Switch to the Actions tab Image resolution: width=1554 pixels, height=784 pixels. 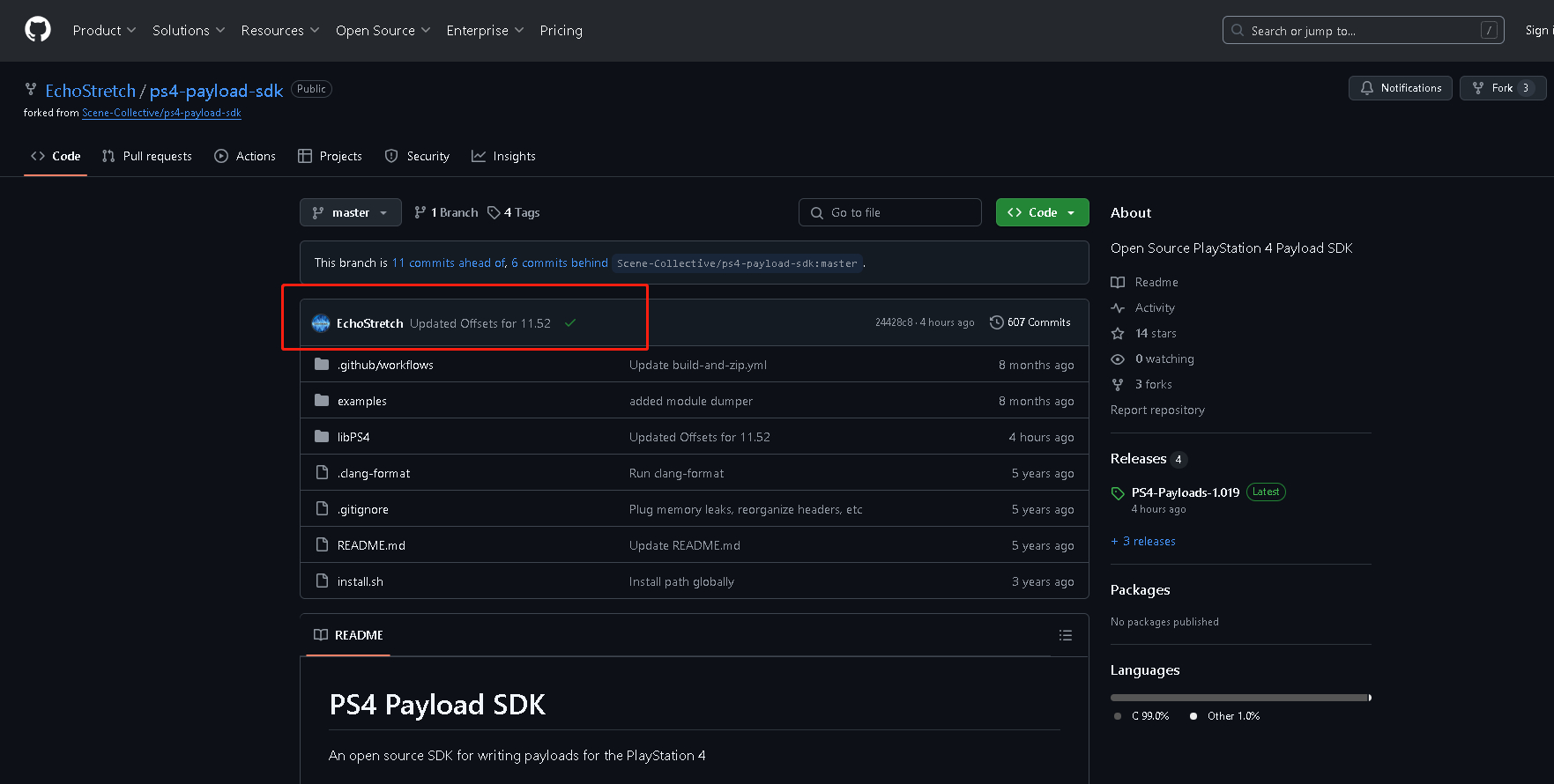(245, 156)
